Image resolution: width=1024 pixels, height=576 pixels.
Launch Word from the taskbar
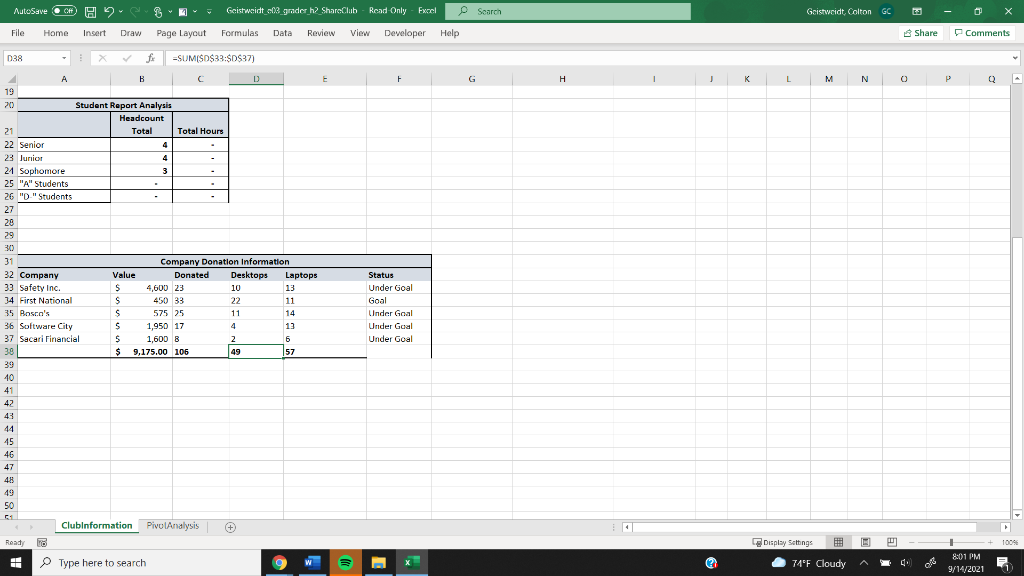click(x=312, y=562)
